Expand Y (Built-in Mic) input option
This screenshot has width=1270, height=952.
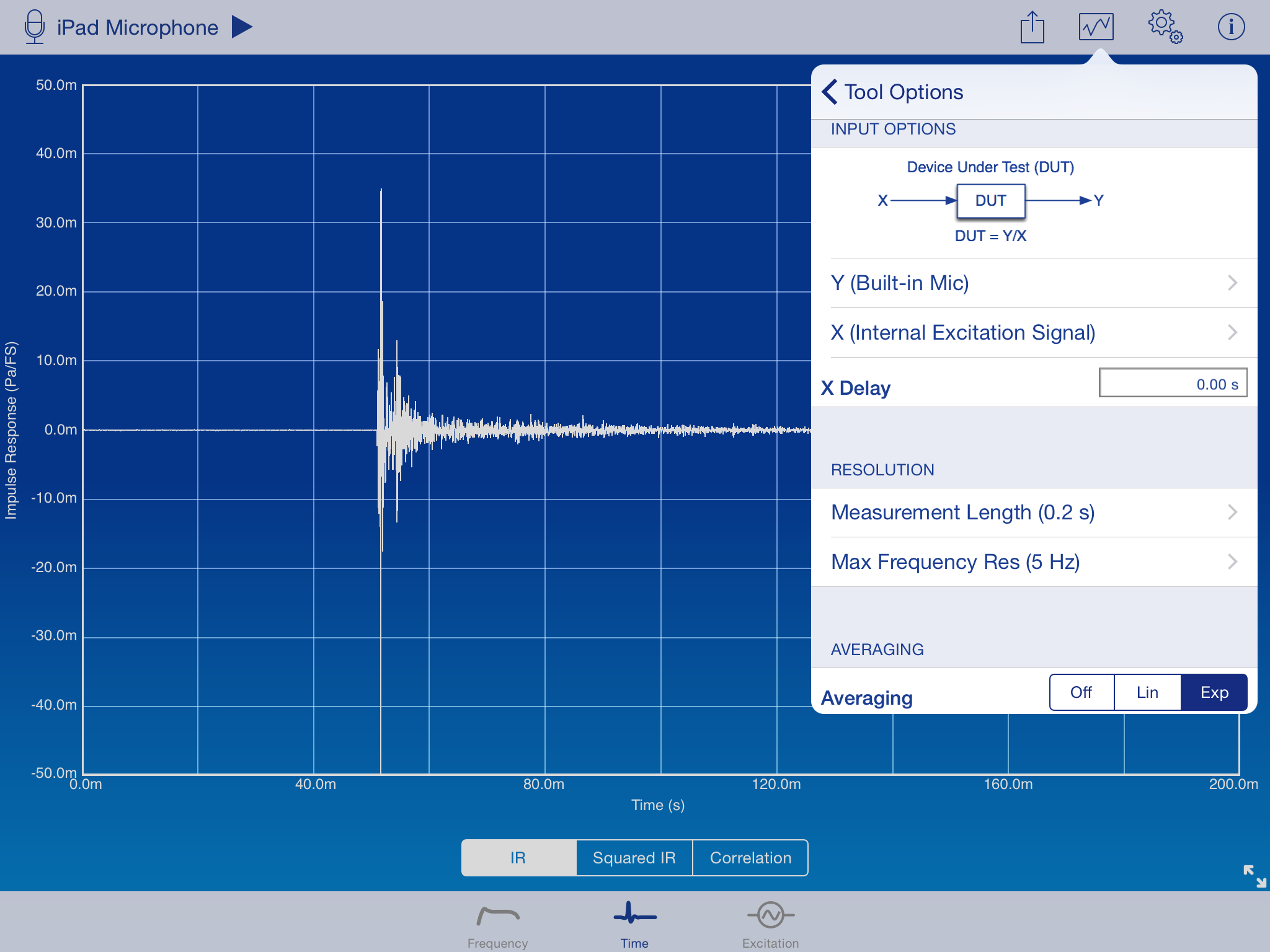[x=1034, y=283]
